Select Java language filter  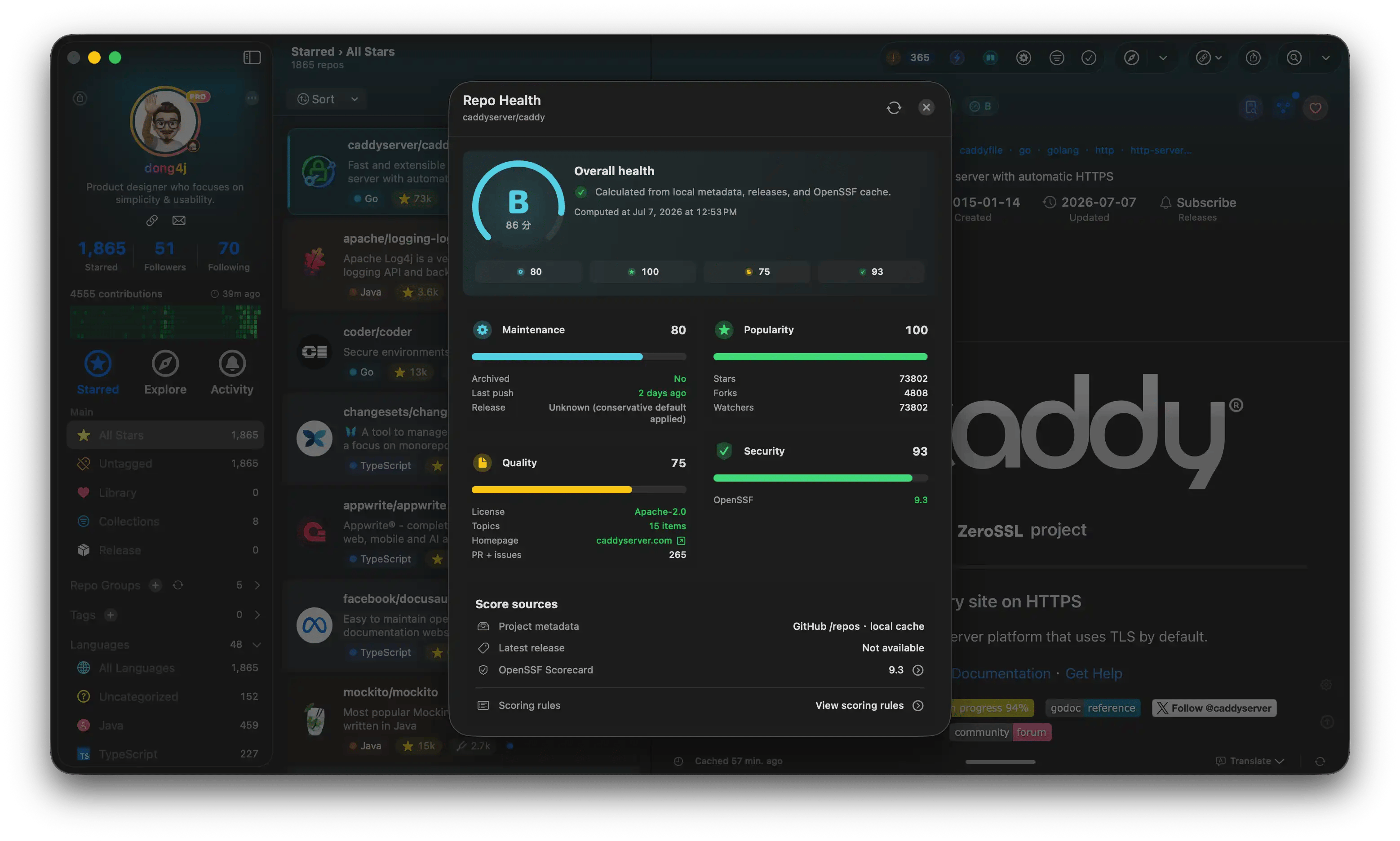pyautogui.click(x=165, y=725)
